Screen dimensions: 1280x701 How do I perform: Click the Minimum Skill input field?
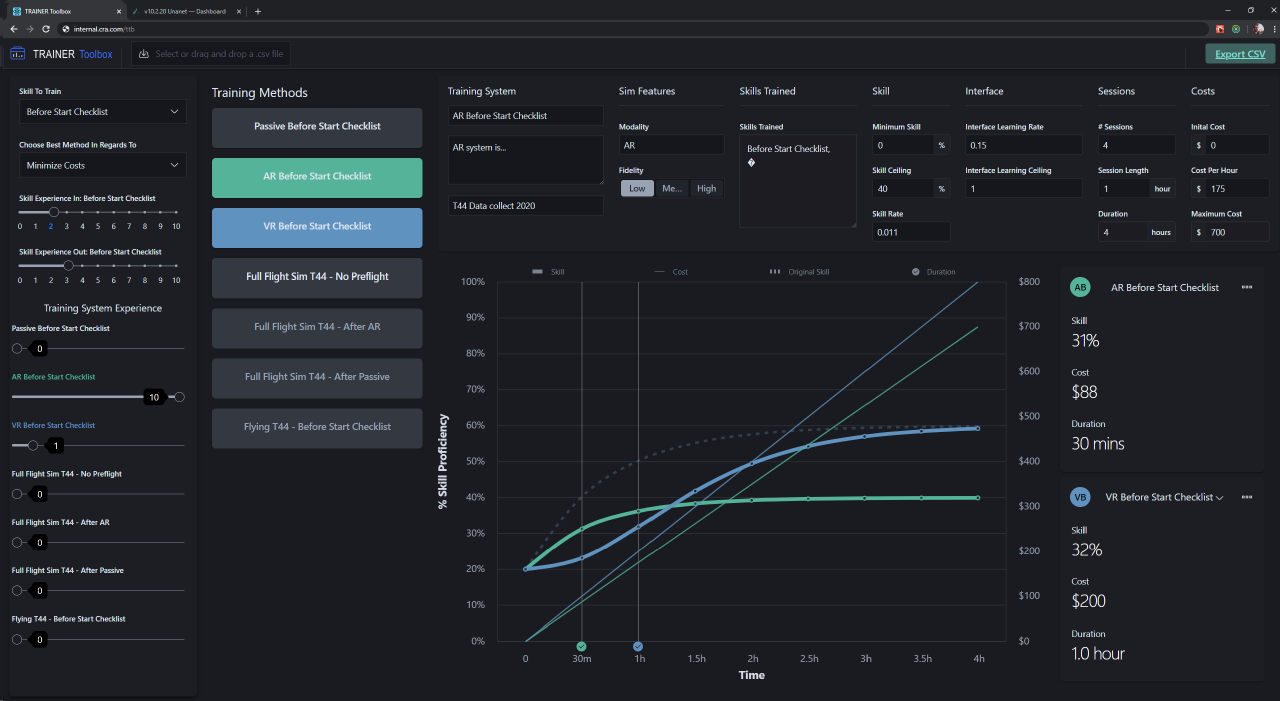pyautogui.click(x=903, y=144)
